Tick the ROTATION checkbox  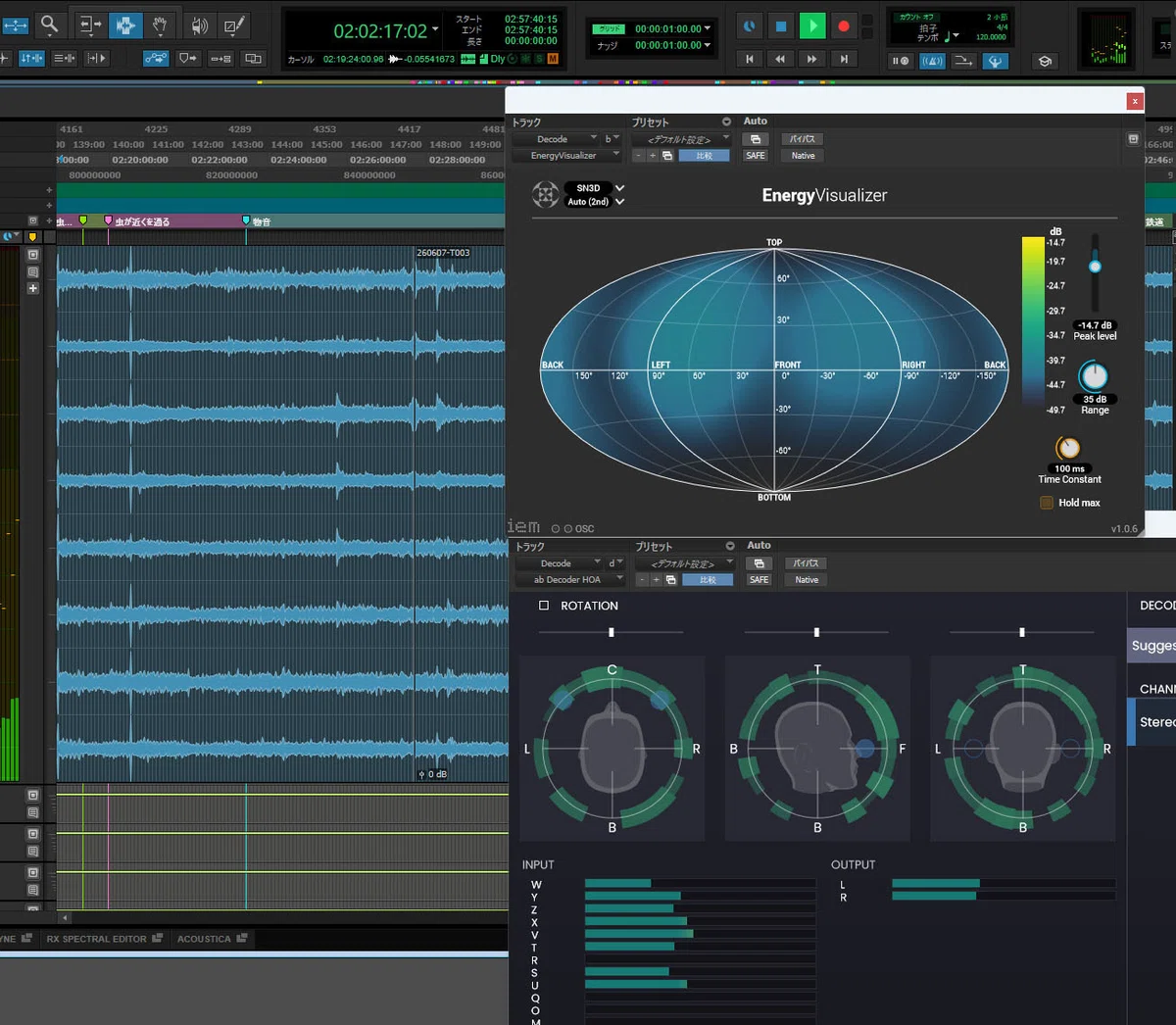[x=544, y=606]
